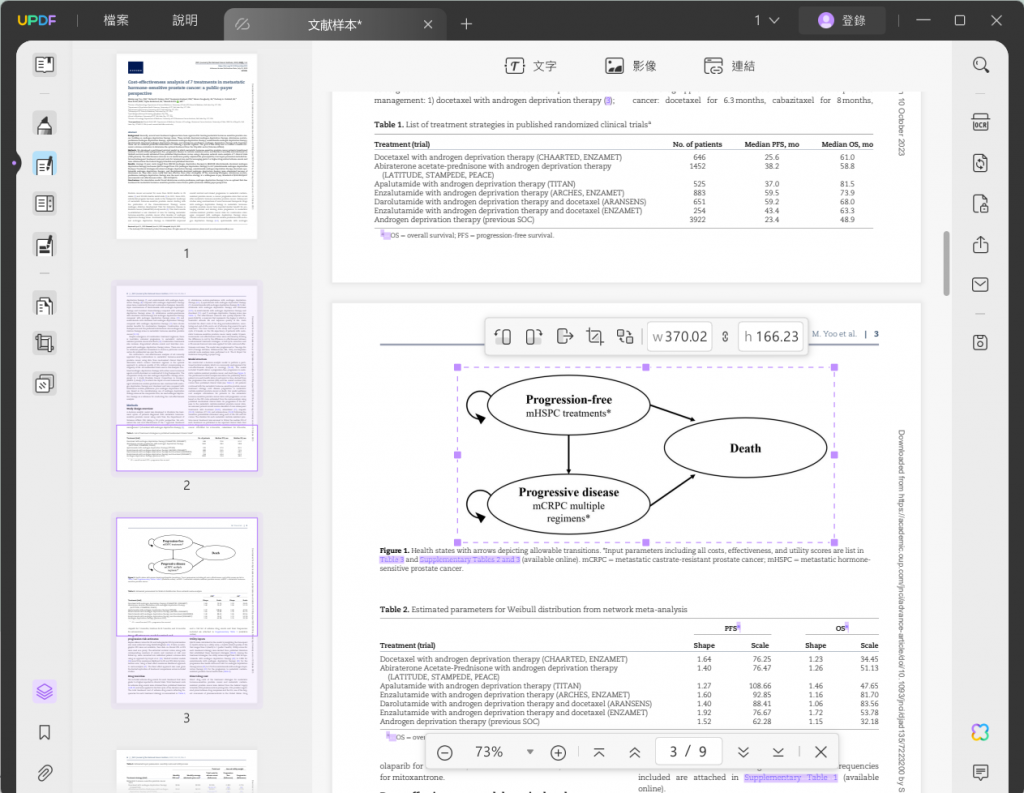Click the Figure 1. caption label

click(394, 551)
